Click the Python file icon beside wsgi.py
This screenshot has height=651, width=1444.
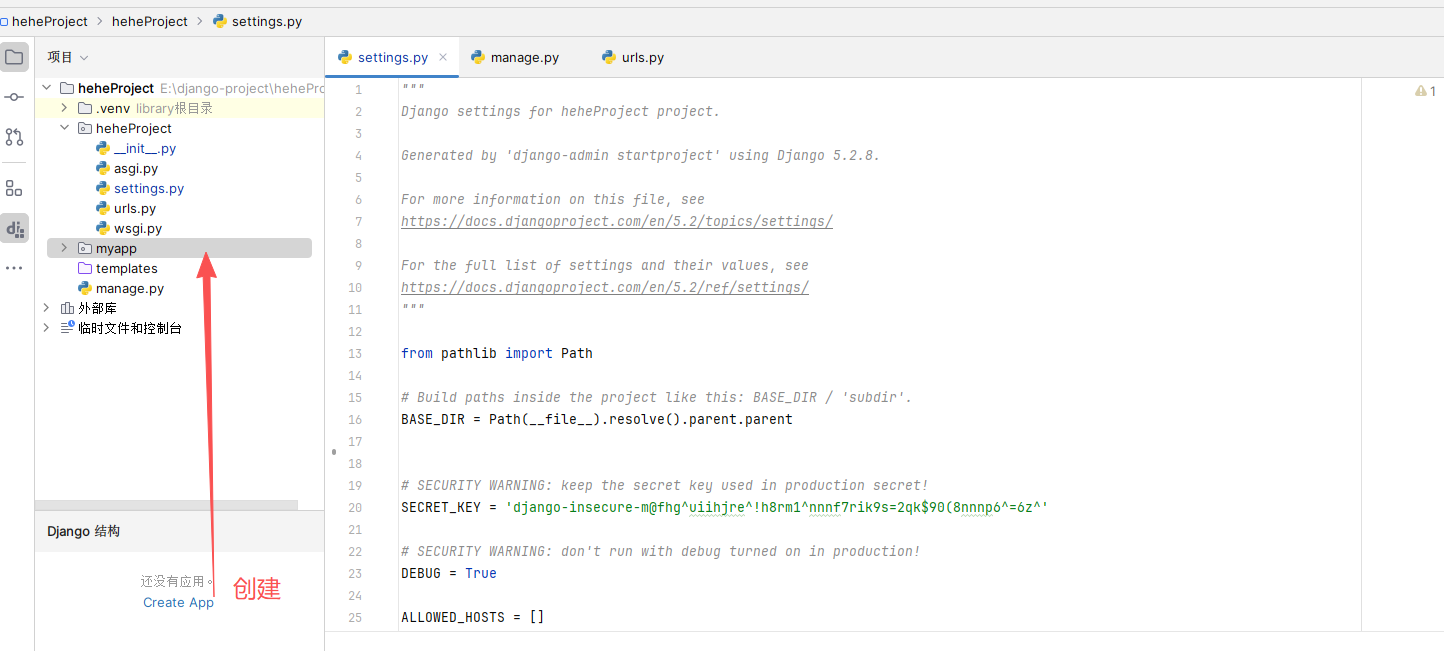102,228
